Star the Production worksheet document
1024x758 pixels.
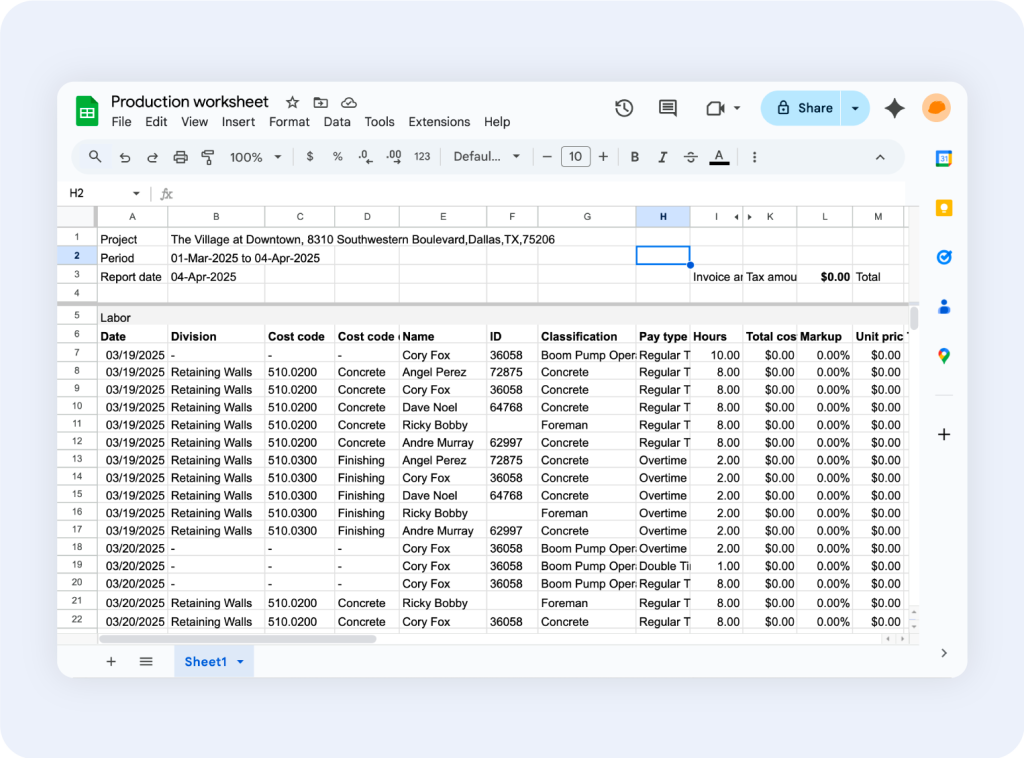(x=292, y=102)
